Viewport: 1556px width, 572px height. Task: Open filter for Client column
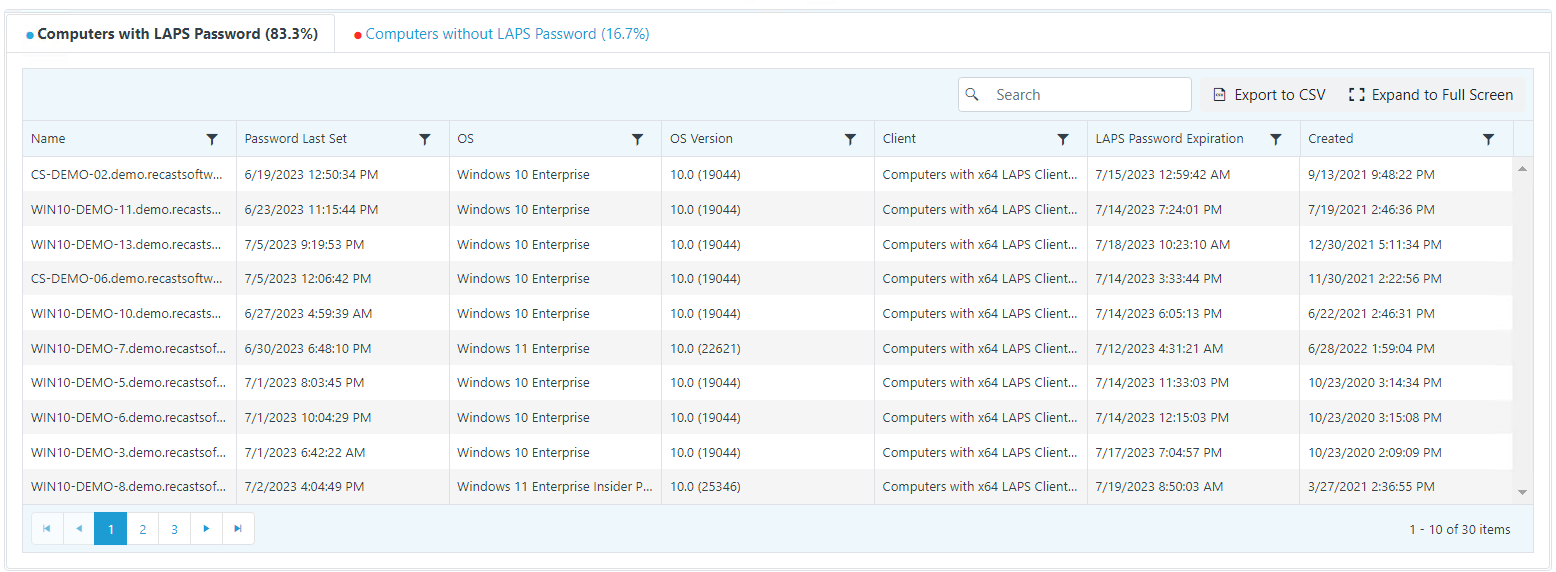[1063, 139]
